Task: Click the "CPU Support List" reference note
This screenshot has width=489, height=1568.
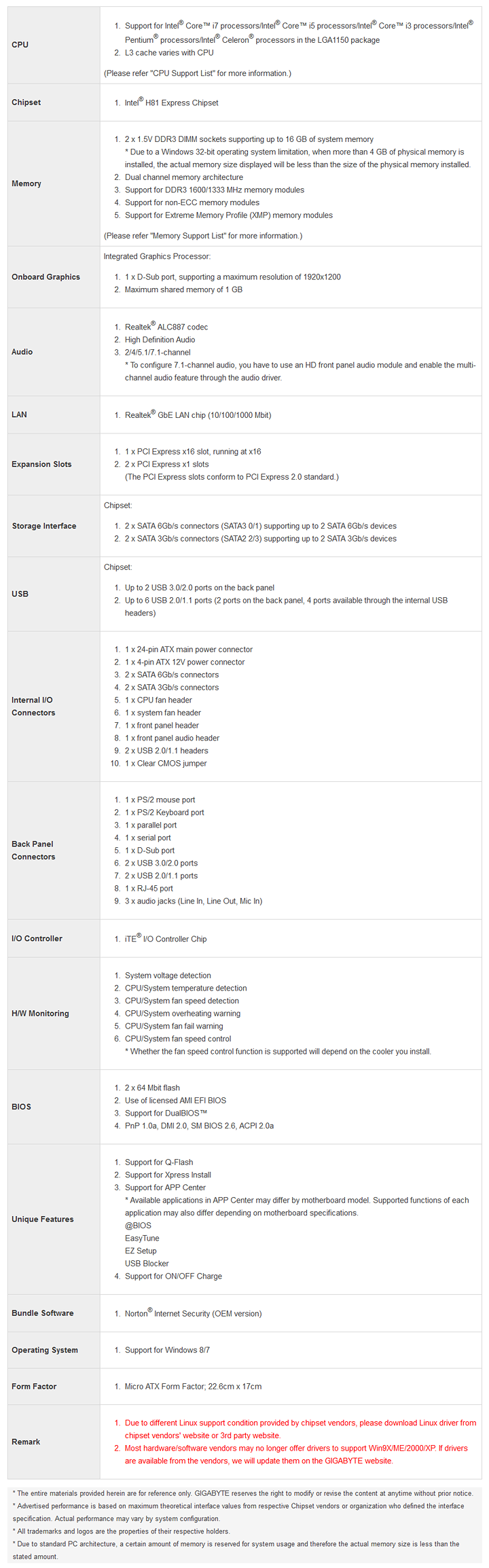Action: point(198,73)
